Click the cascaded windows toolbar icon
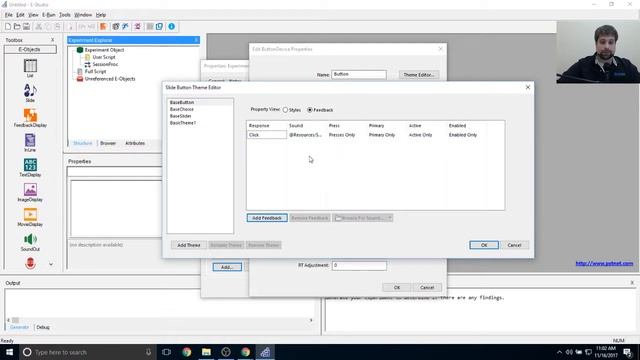 tap(159, 27)
